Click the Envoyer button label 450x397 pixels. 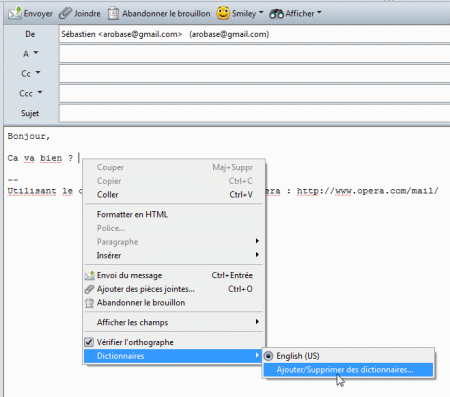[38, 14]
